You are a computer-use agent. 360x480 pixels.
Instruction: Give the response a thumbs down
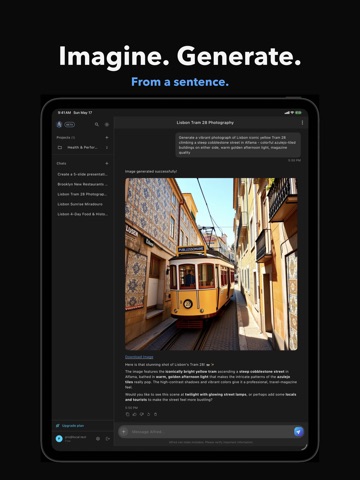pos(141,414)
